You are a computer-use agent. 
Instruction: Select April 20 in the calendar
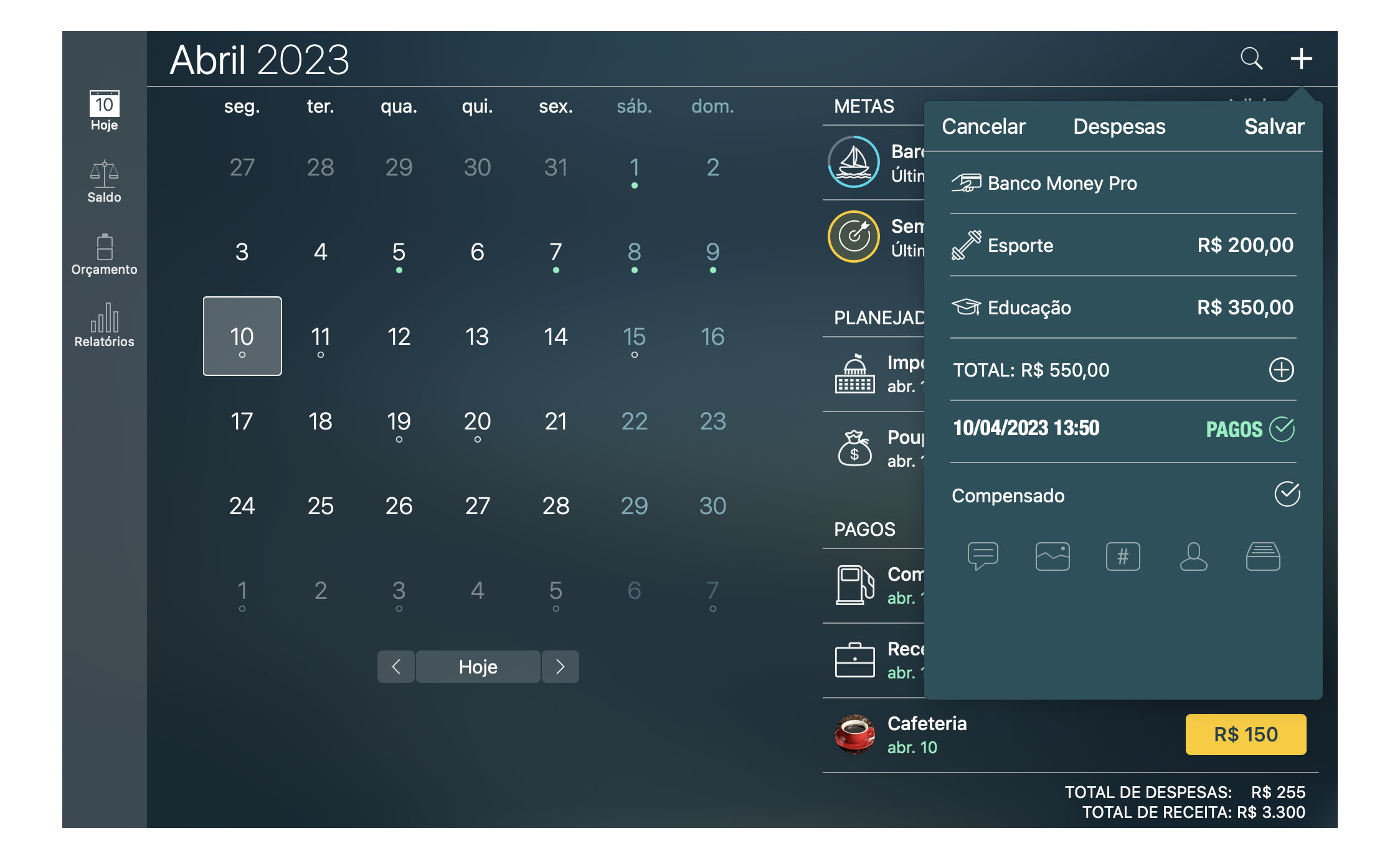click(478, 421)
